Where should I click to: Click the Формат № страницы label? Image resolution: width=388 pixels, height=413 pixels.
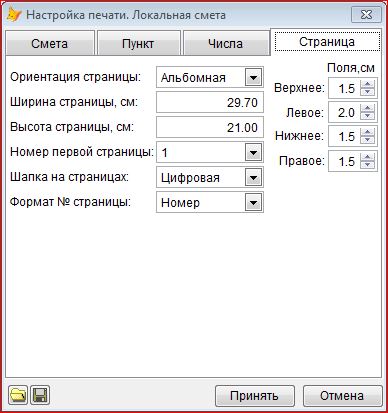[x=70, y=202]
